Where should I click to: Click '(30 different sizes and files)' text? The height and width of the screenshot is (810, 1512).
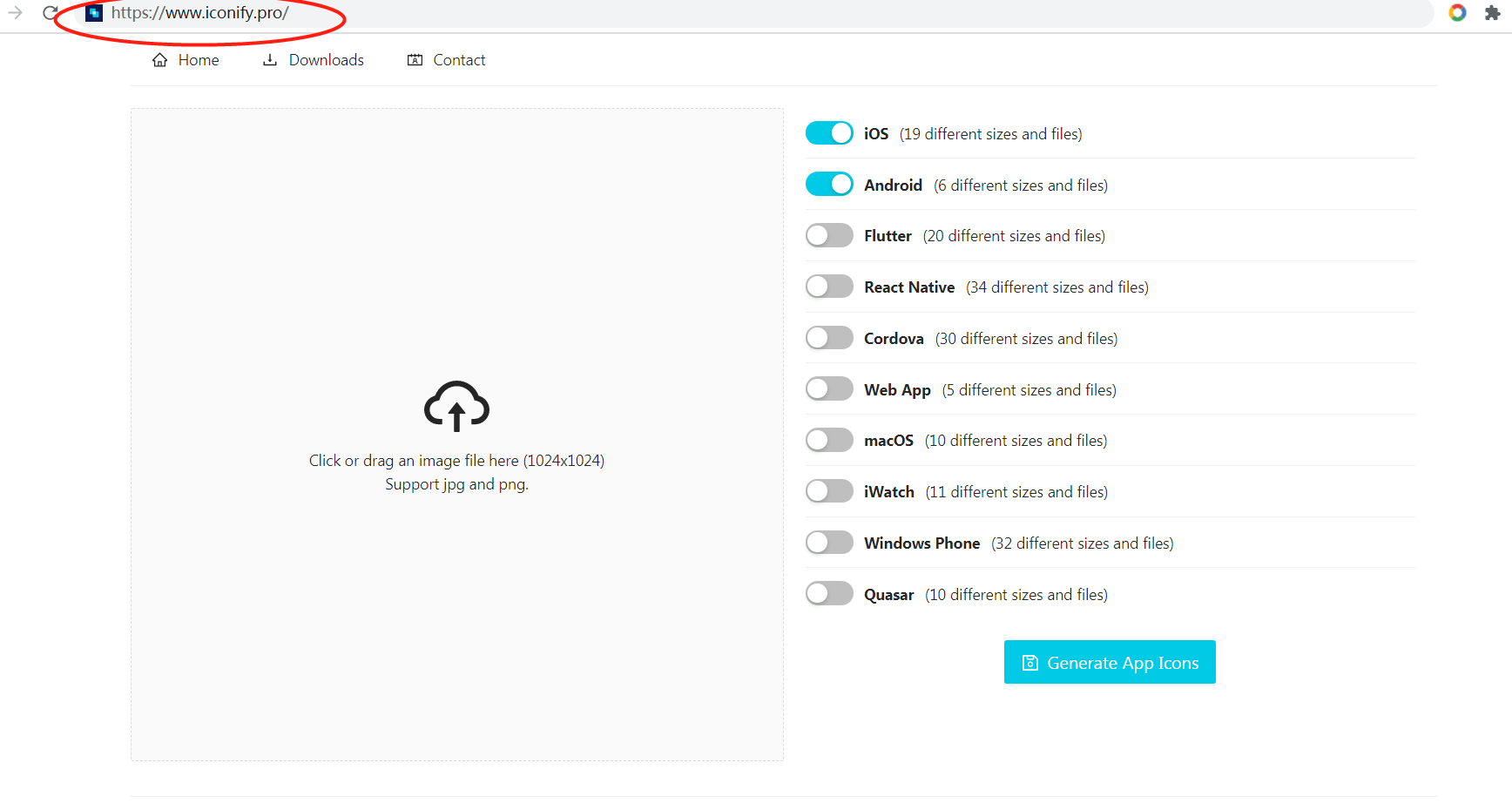pos(1026,339)
